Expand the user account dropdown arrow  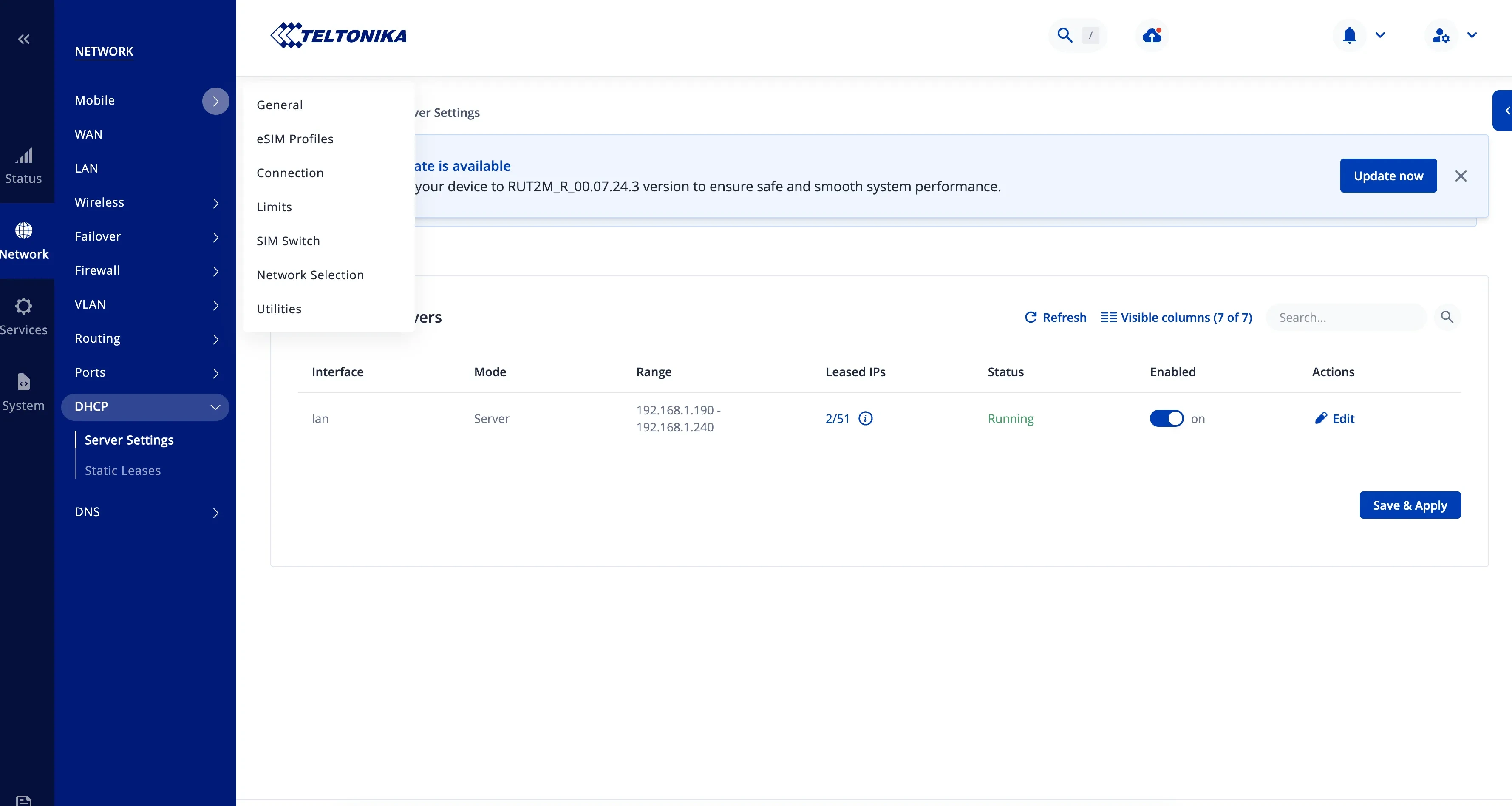point(1472,35)
